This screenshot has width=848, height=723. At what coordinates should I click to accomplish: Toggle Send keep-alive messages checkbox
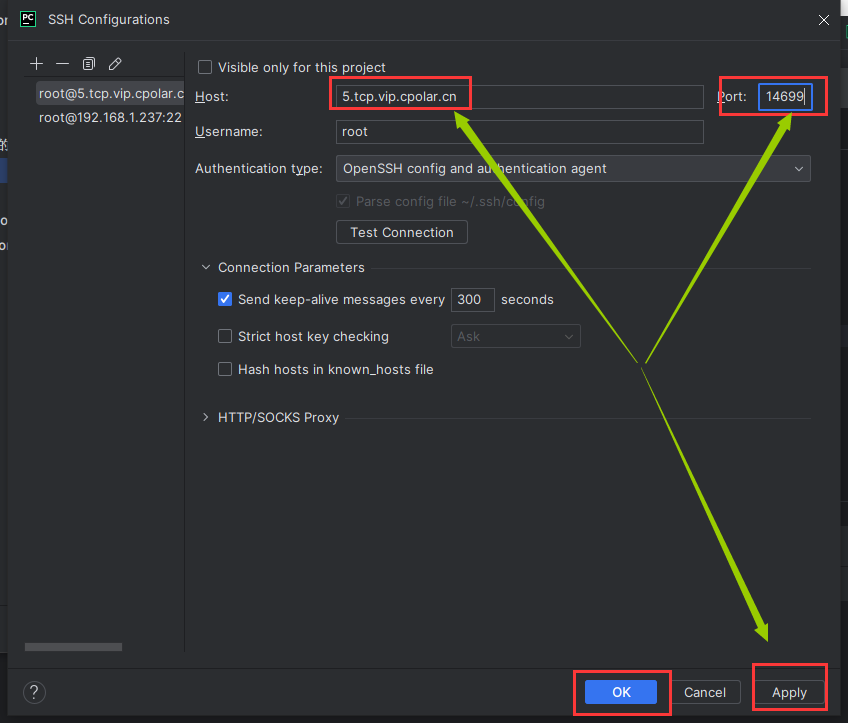click(225, 299)
